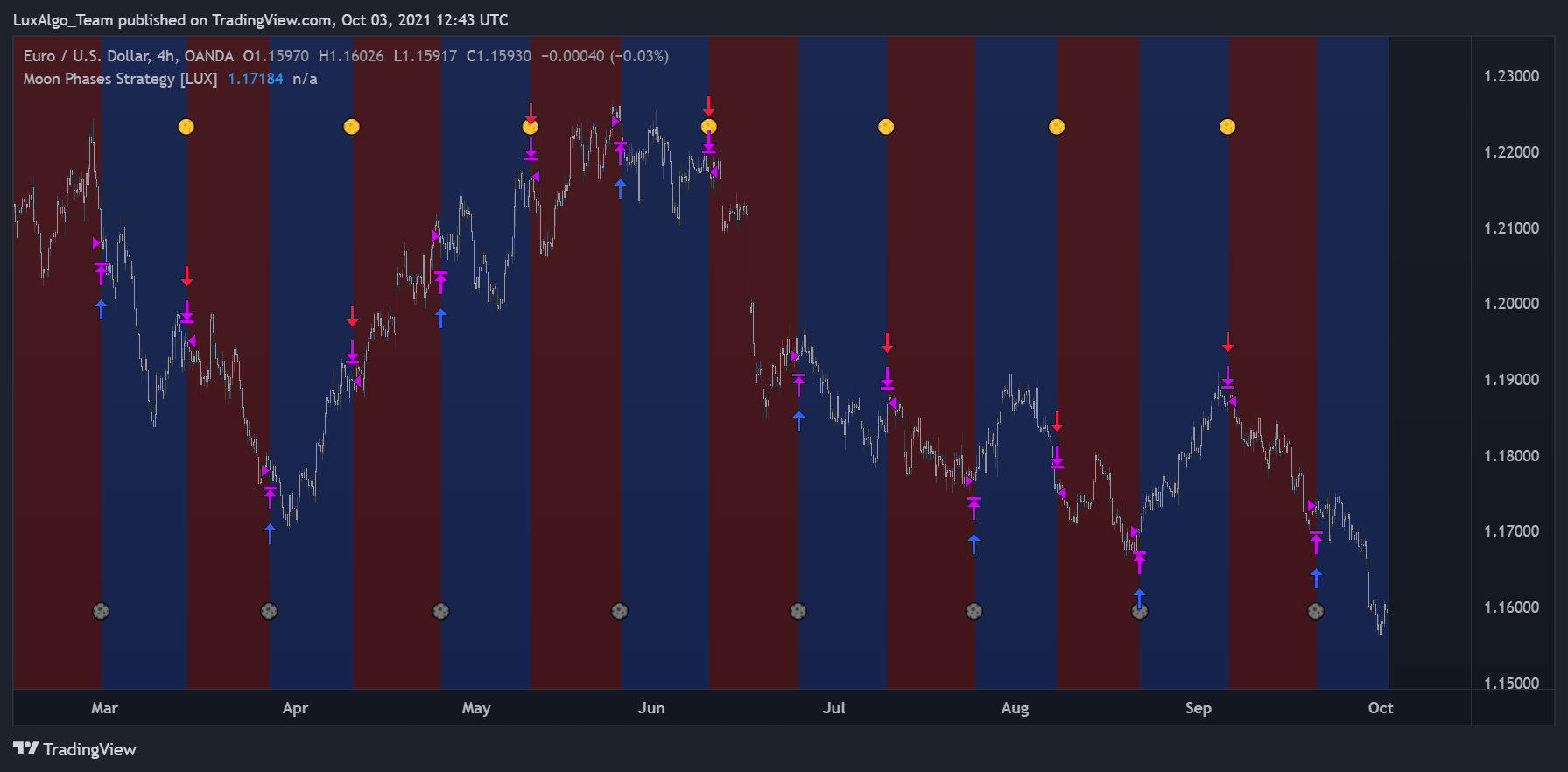This screenshot has height=772, width=1568.
Task: Click the 1.22000 price axis label
Action: pyautogui.click(x=1511, y=152)
